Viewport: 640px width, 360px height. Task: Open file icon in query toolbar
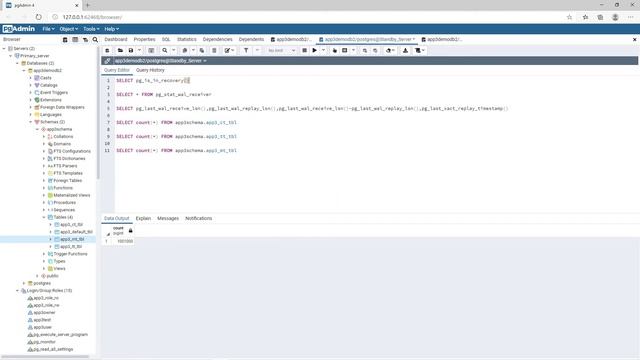click(x=120, y=50)
